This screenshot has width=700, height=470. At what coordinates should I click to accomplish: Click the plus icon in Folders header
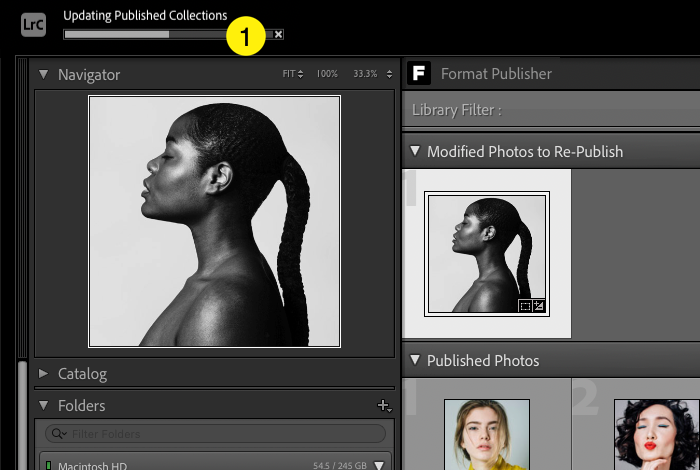pyautogui.click(x=383, y=406)
